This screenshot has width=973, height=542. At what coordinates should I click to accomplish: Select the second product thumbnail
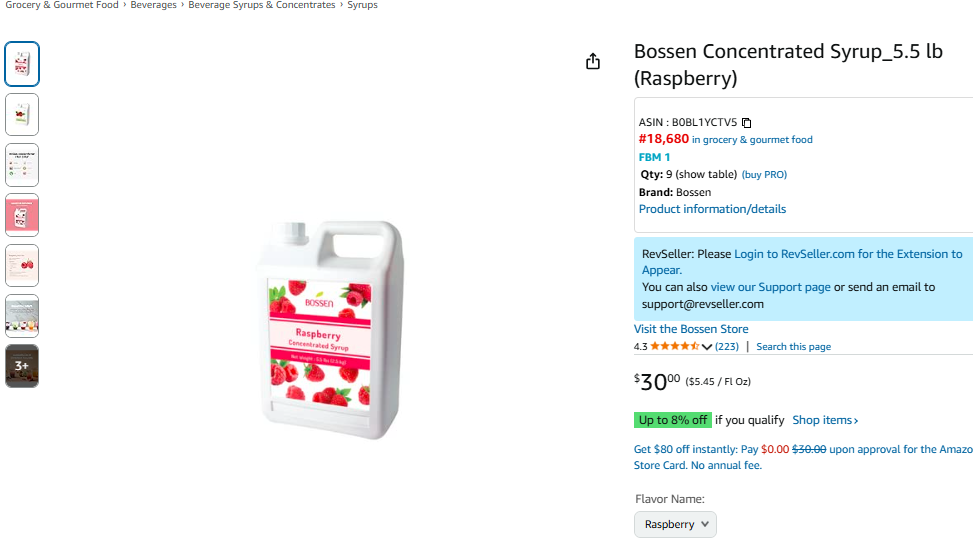click(x=22, y=114)
